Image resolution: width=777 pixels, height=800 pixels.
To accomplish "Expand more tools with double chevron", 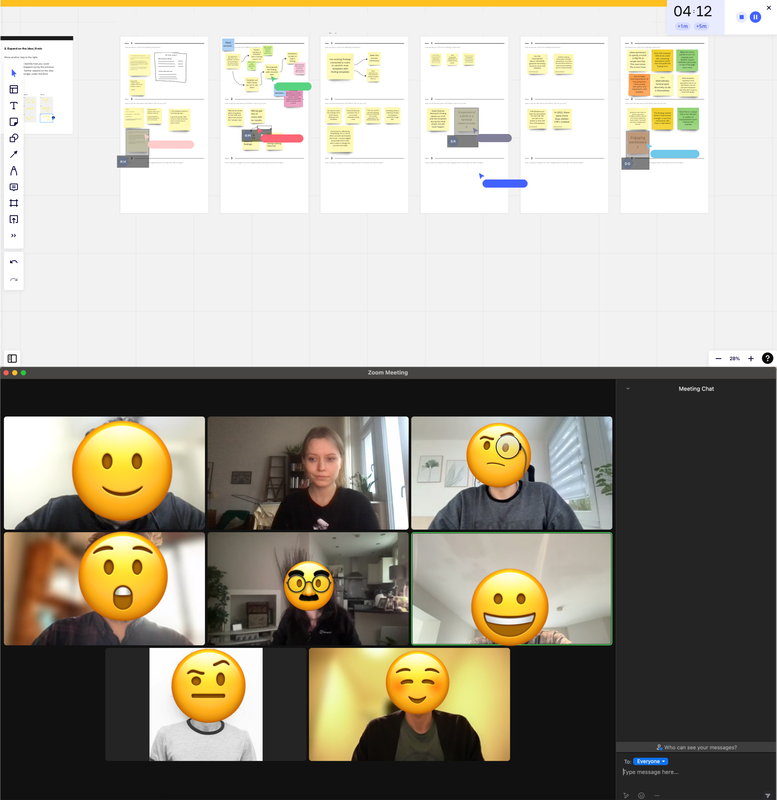I will click(14, 236).
